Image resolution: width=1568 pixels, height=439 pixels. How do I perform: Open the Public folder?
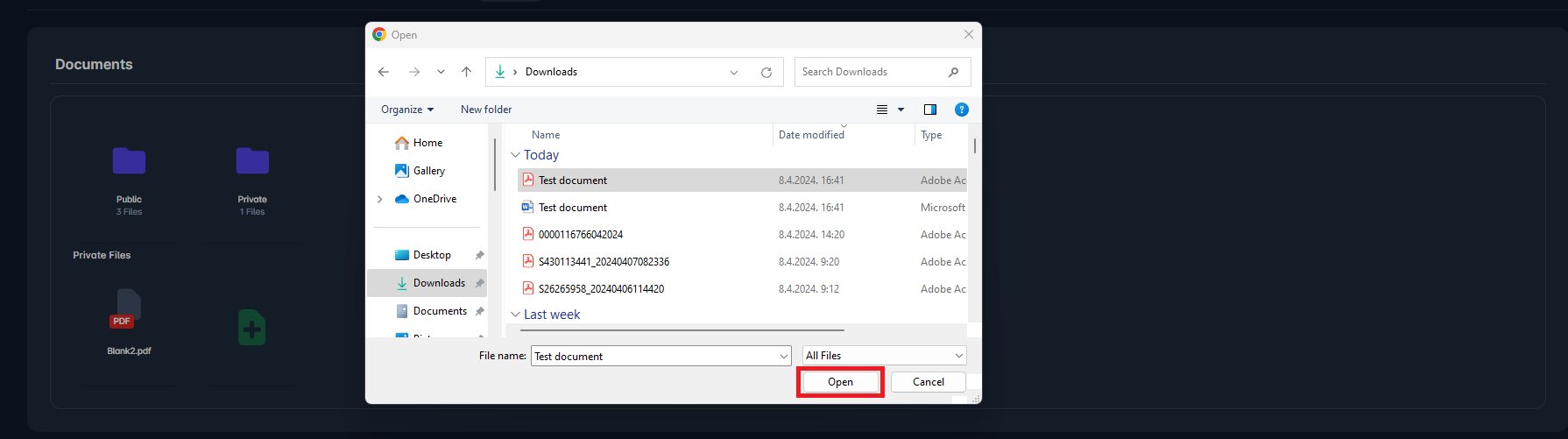129,162
